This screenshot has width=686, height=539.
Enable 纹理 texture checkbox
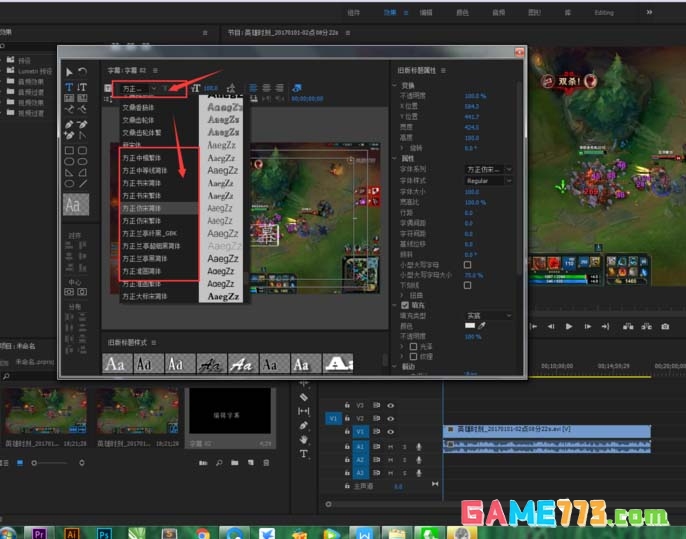[x=413, y=357]
